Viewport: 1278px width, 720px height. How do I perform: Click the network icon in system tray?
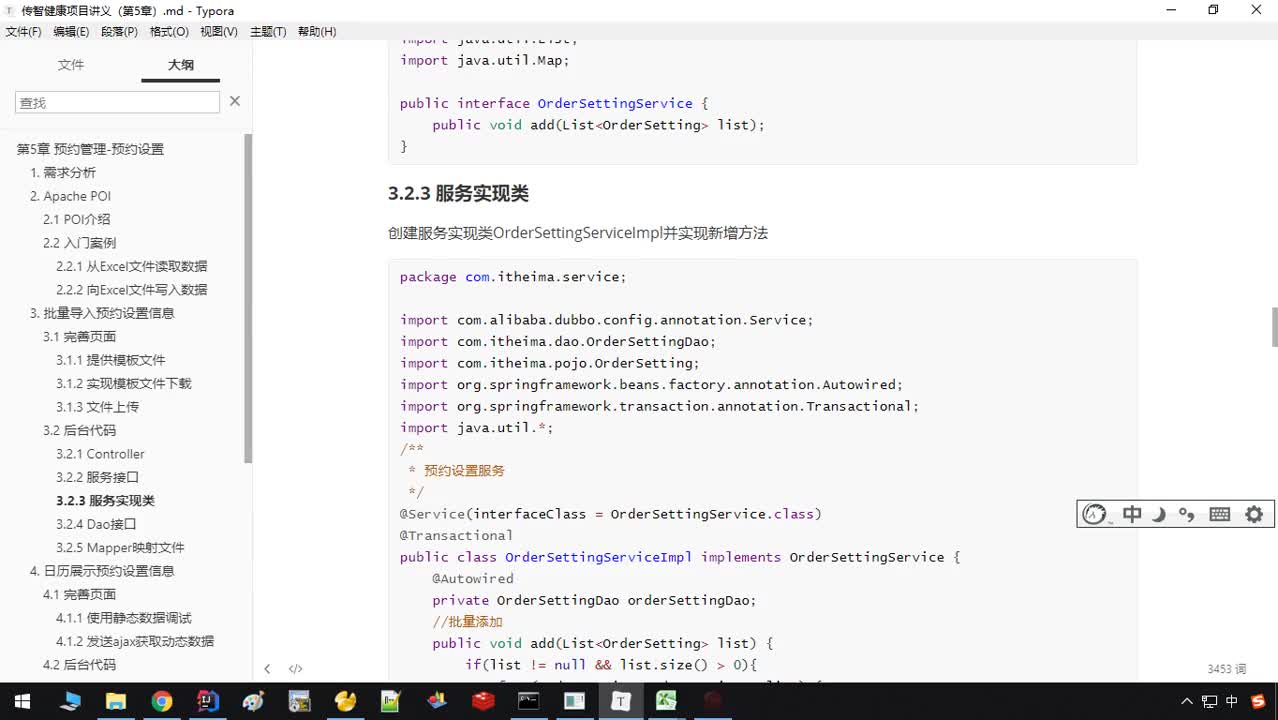(x=1209, y=701)
